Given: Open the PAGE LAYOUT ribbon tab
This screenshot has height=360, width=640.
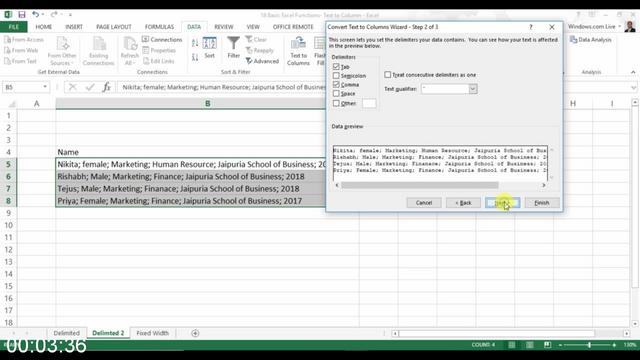Looking at the screenshot, I should [113, 27].
